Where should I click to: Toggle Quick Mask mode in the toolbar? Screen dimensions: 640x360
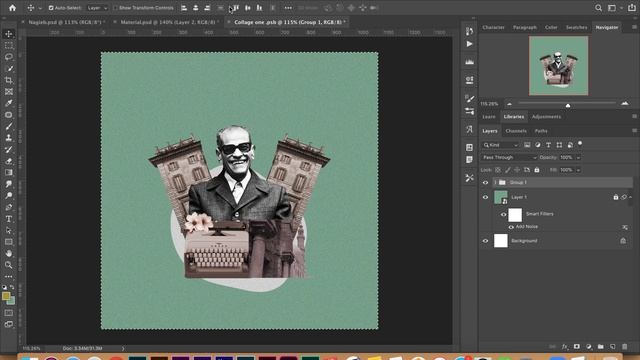click(x=9, y=313)
